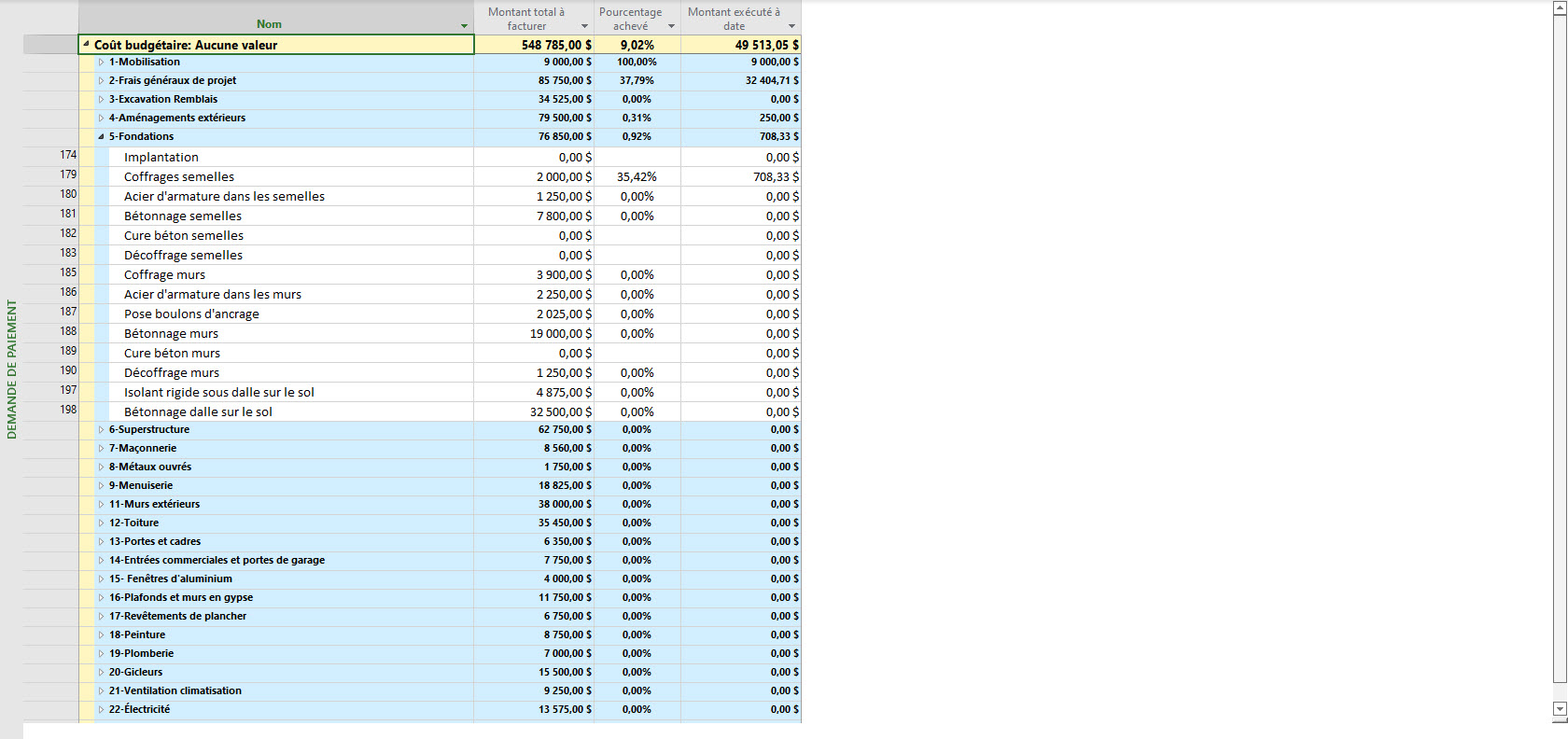Screen dimensions: 1568x739
Task: Open the Montant exécuté à date filter arrow
Action: [791, 26]
